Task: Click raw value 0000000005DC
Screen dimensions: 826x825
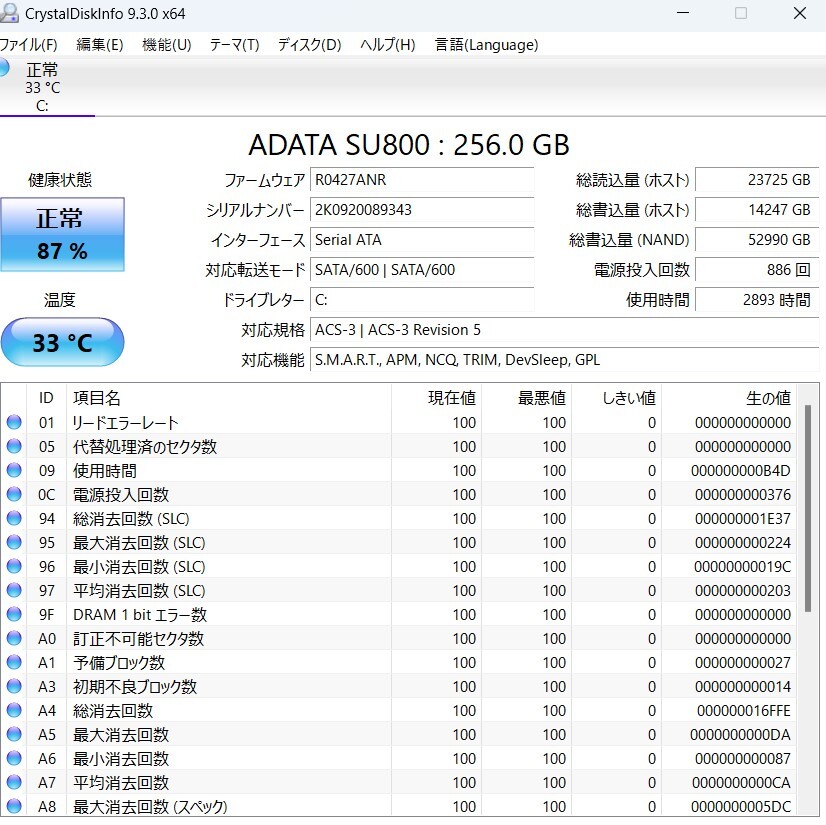Action: pos(741,807)
